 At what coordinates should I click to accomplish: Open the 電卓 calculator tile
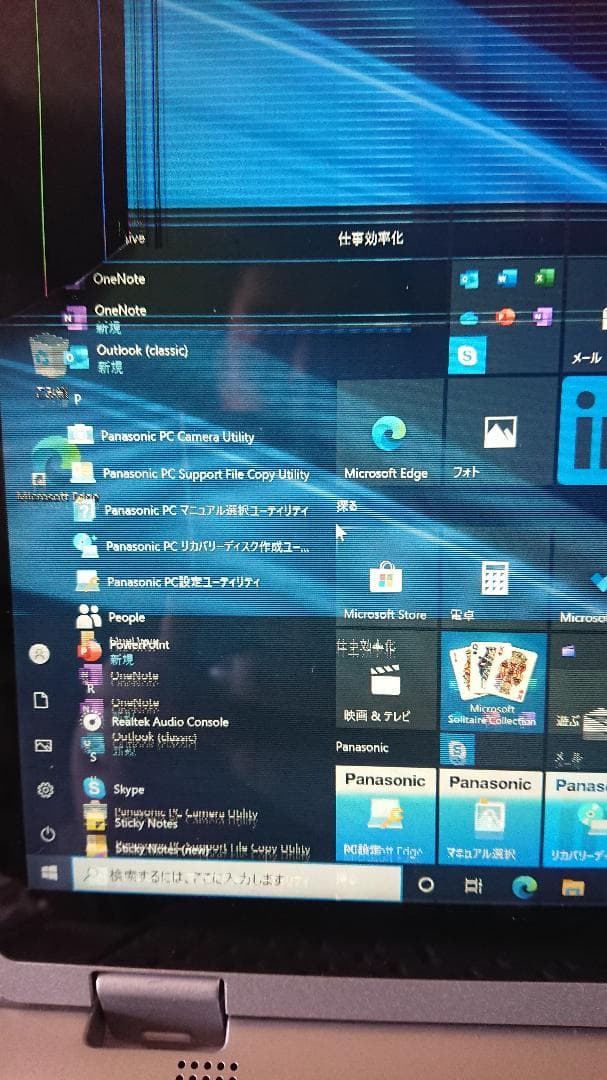(497, 580)
